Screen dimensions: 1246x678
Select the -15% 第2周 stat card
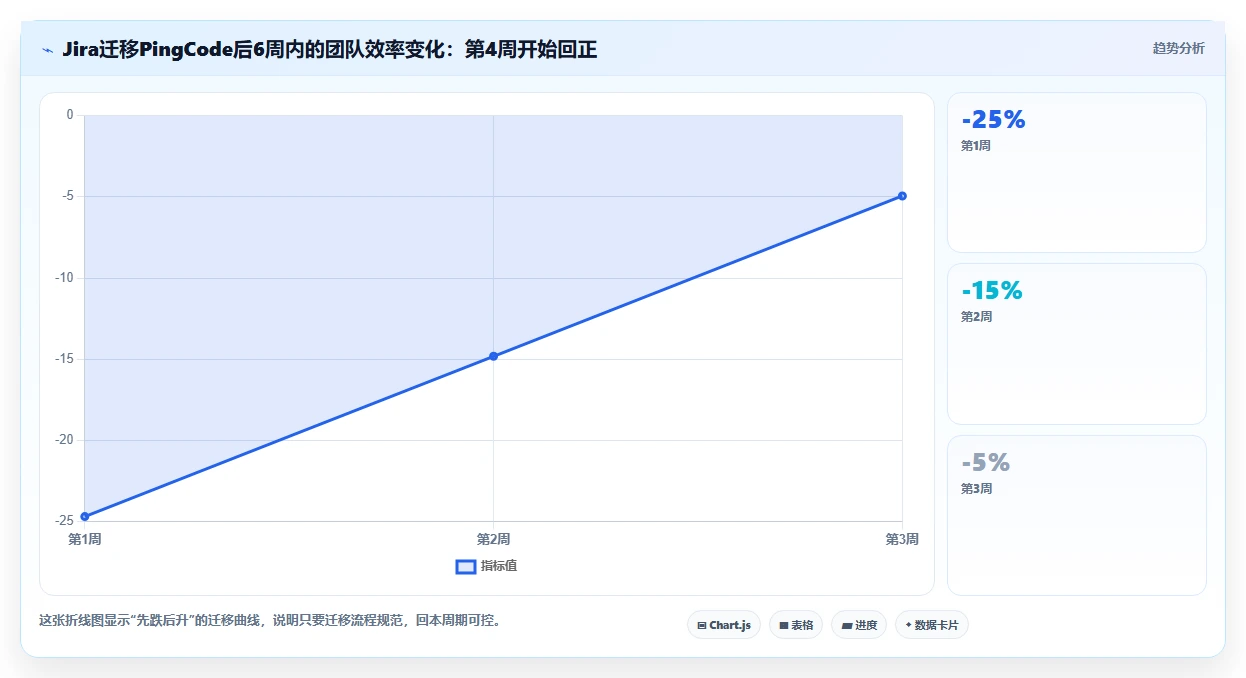coord(1077,344)
